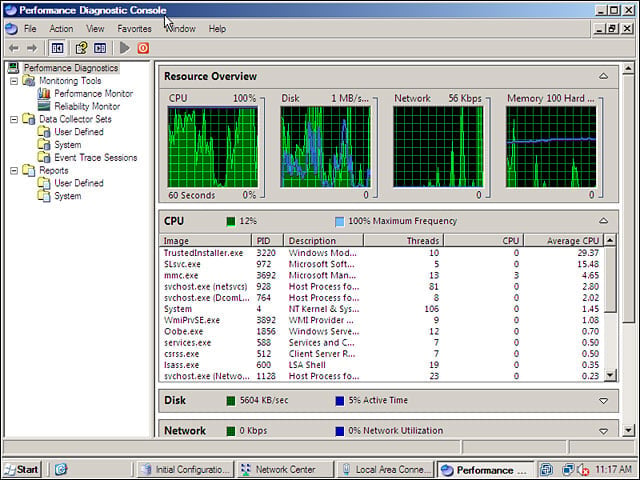Image resolution: width=640 pixels, height=480 pixels.
Task: Click the blue Disk Active Time swatch
Action: (339, 401)
